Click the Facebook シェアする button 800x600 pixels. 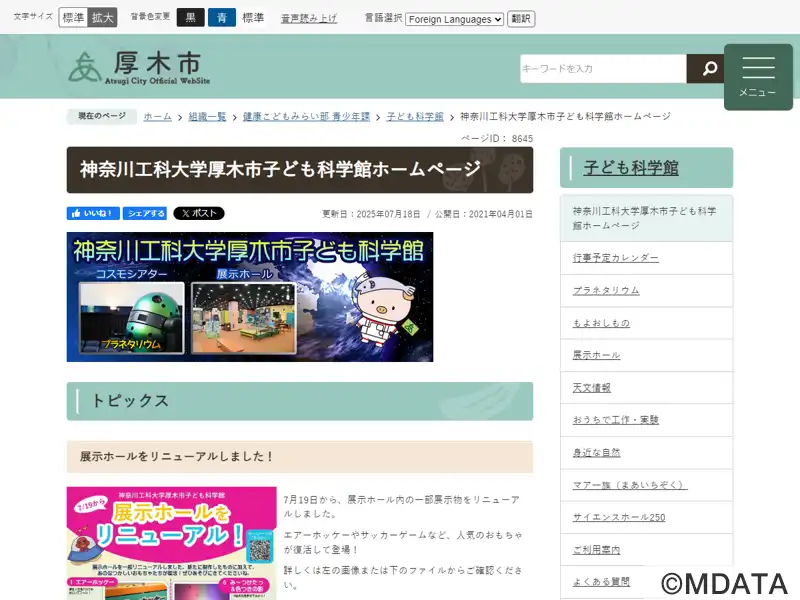146,213
